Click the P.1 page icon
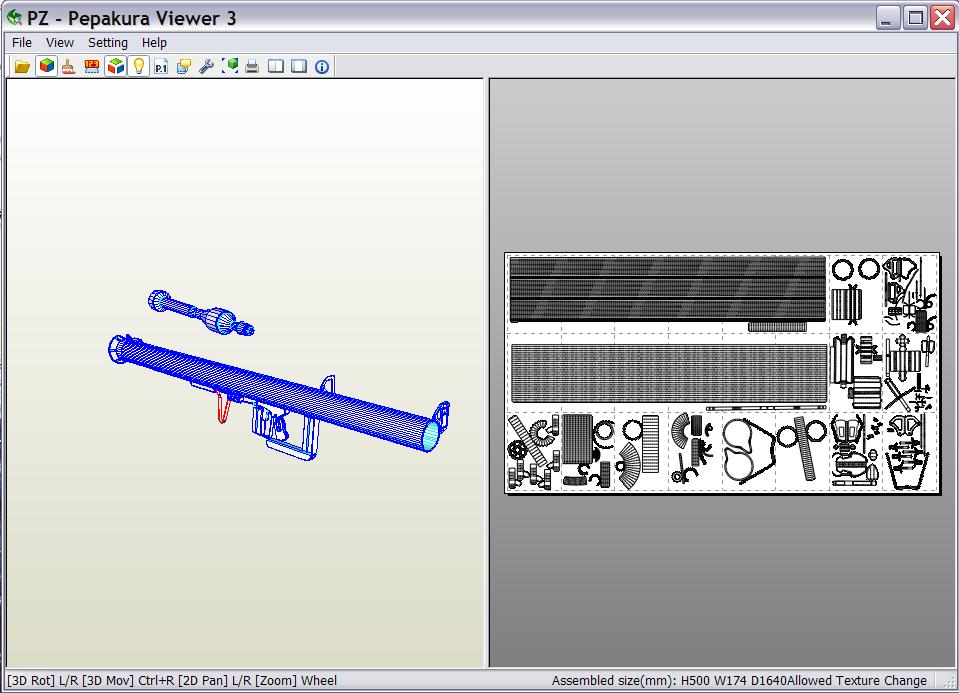 [x=161, y=67]
